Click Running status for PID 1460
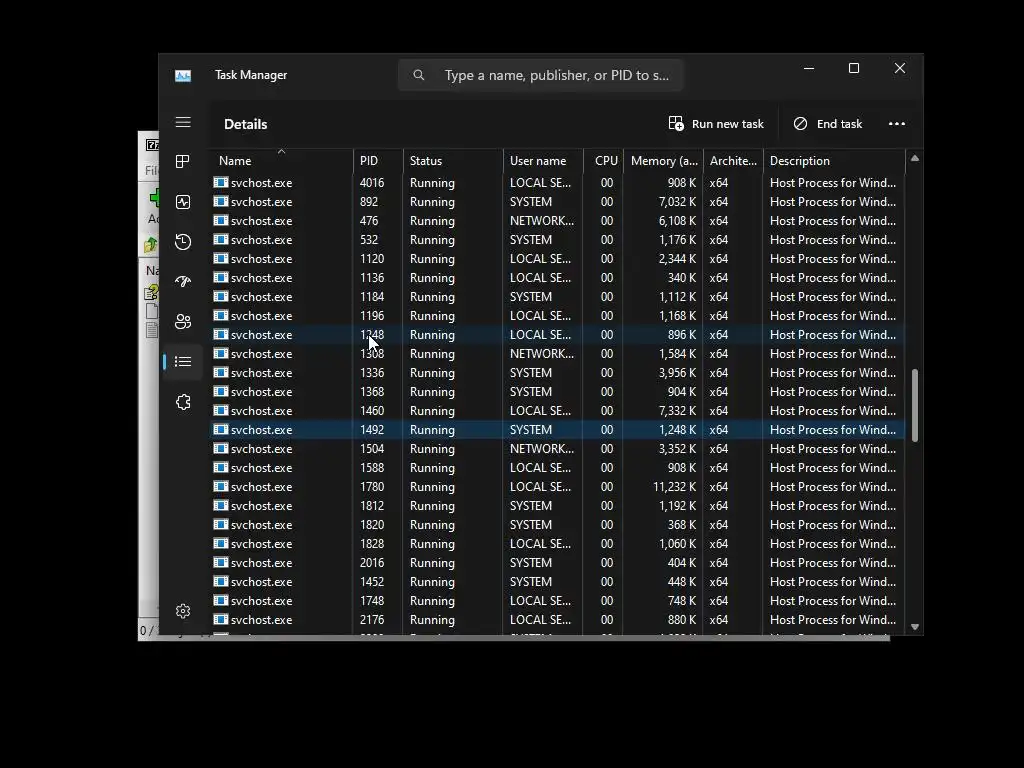The height and width of the screenshot is (768, 1024). [x=432, y=411]
